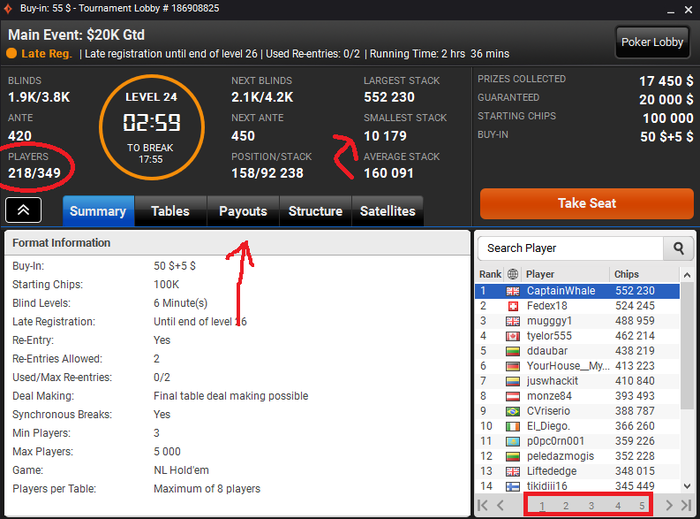Click the player list scrollbar thumb
Screen dimensions: 700x519
point(687,345)
